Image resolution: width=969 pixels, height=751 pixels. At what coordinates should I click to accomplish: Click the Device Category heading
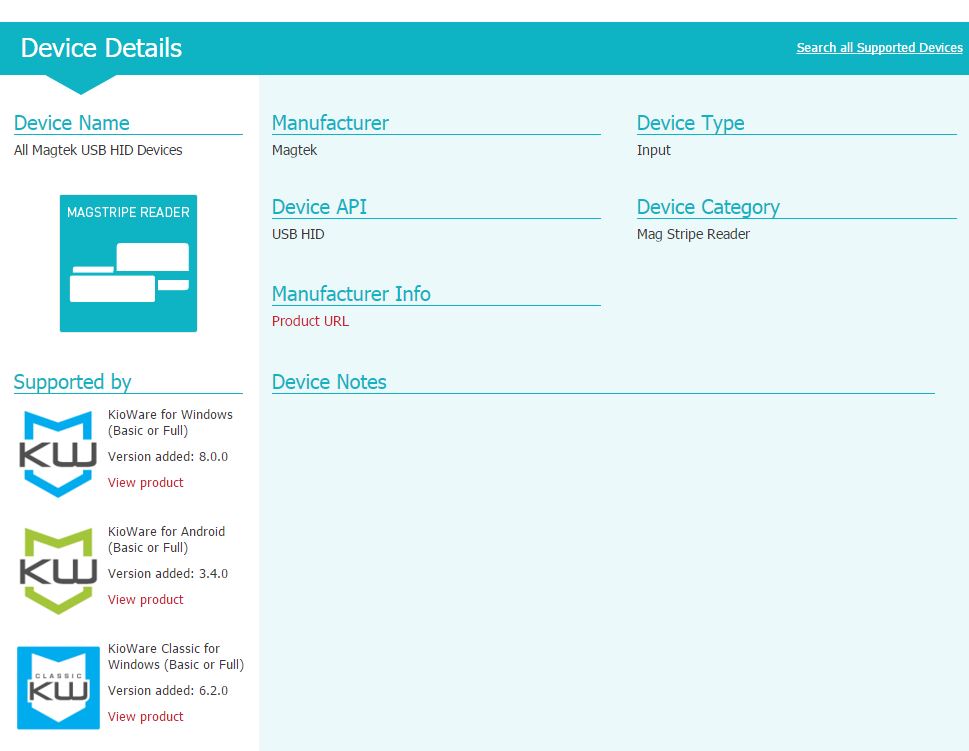tap(708, 207)
